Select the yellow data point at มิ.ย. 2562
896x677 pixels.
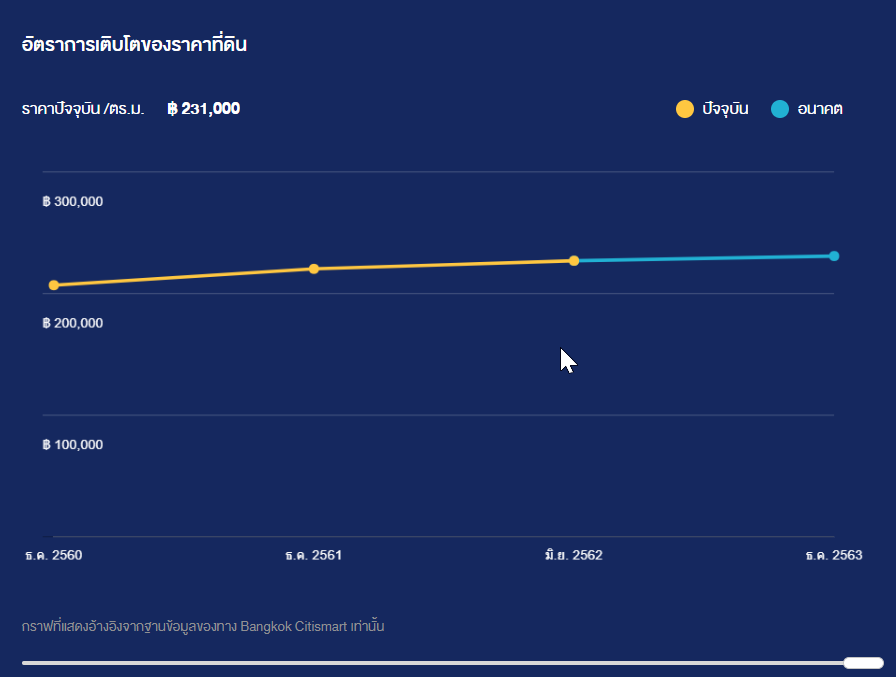(x=574, y=261)
